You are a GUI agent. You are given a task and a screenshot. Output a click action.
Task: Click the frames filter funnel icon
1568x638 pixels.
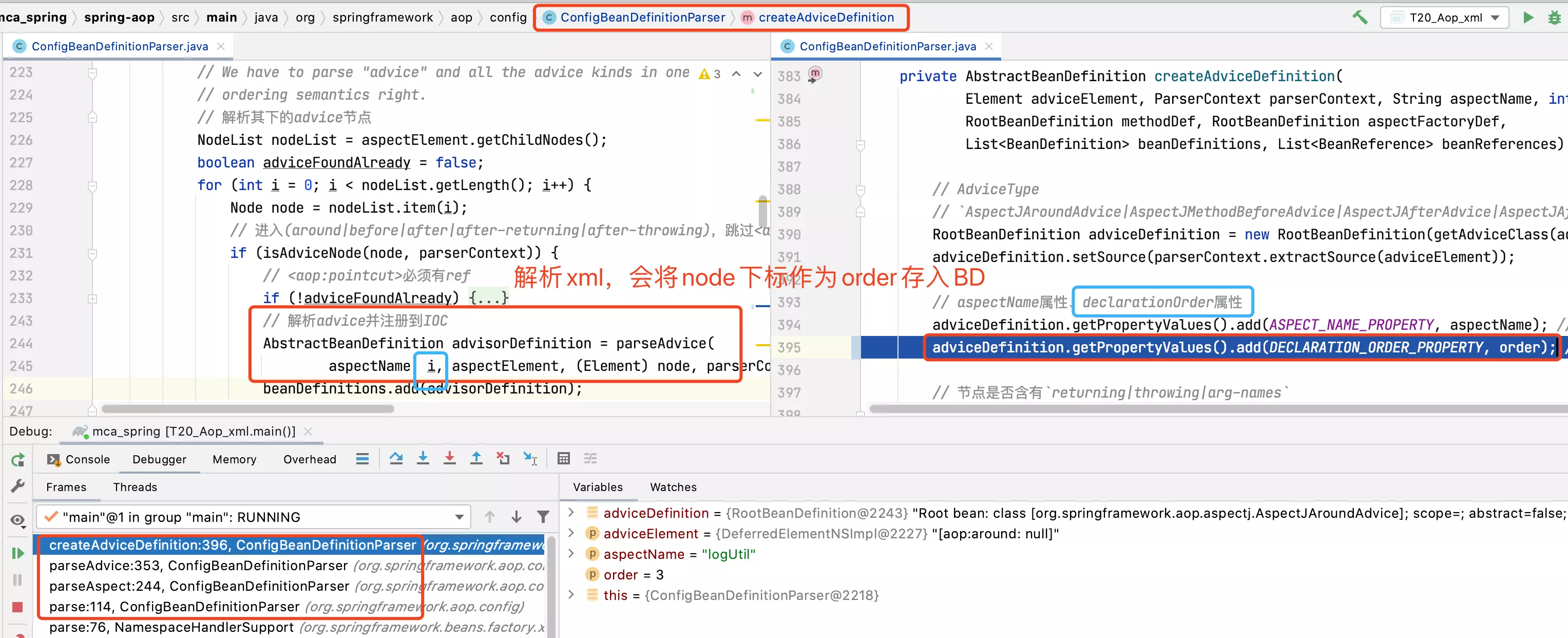(543, 517)
